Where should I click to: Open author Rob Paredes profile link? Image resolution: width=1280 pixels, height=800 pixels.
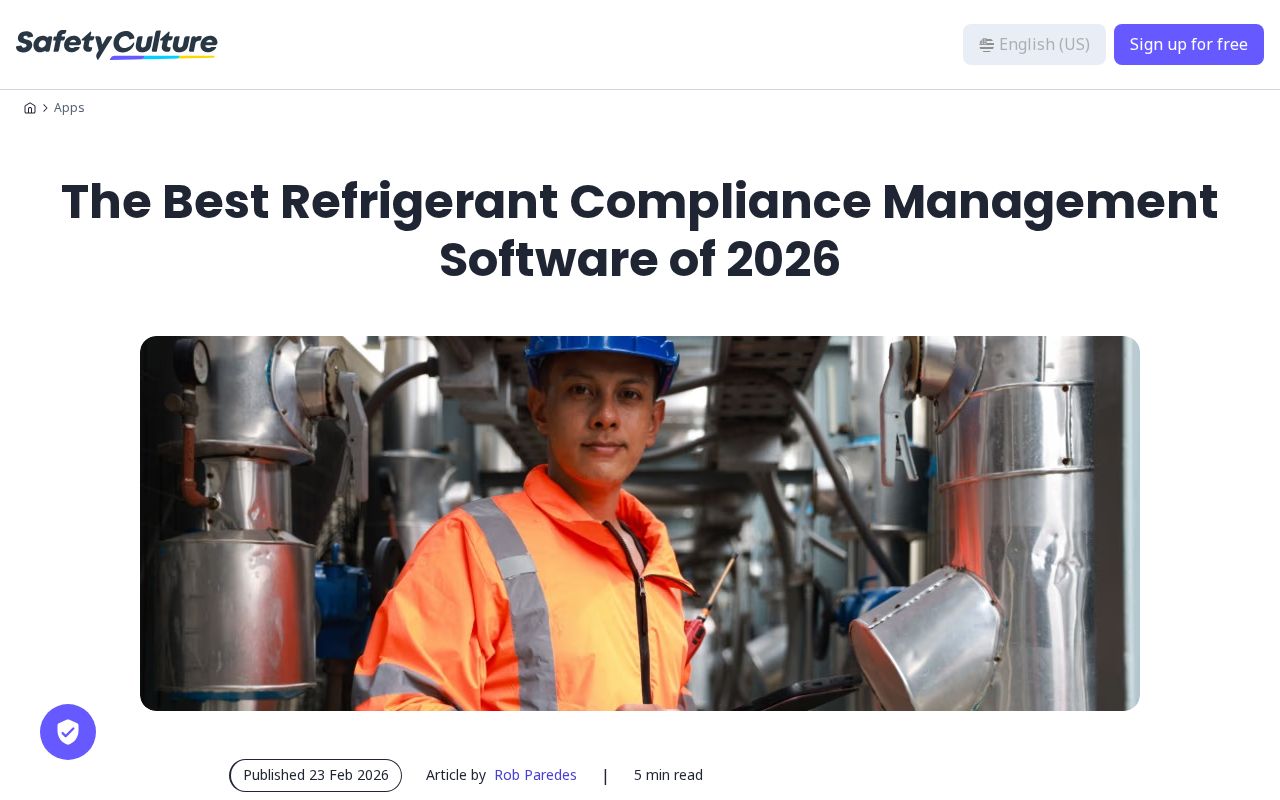535,775
